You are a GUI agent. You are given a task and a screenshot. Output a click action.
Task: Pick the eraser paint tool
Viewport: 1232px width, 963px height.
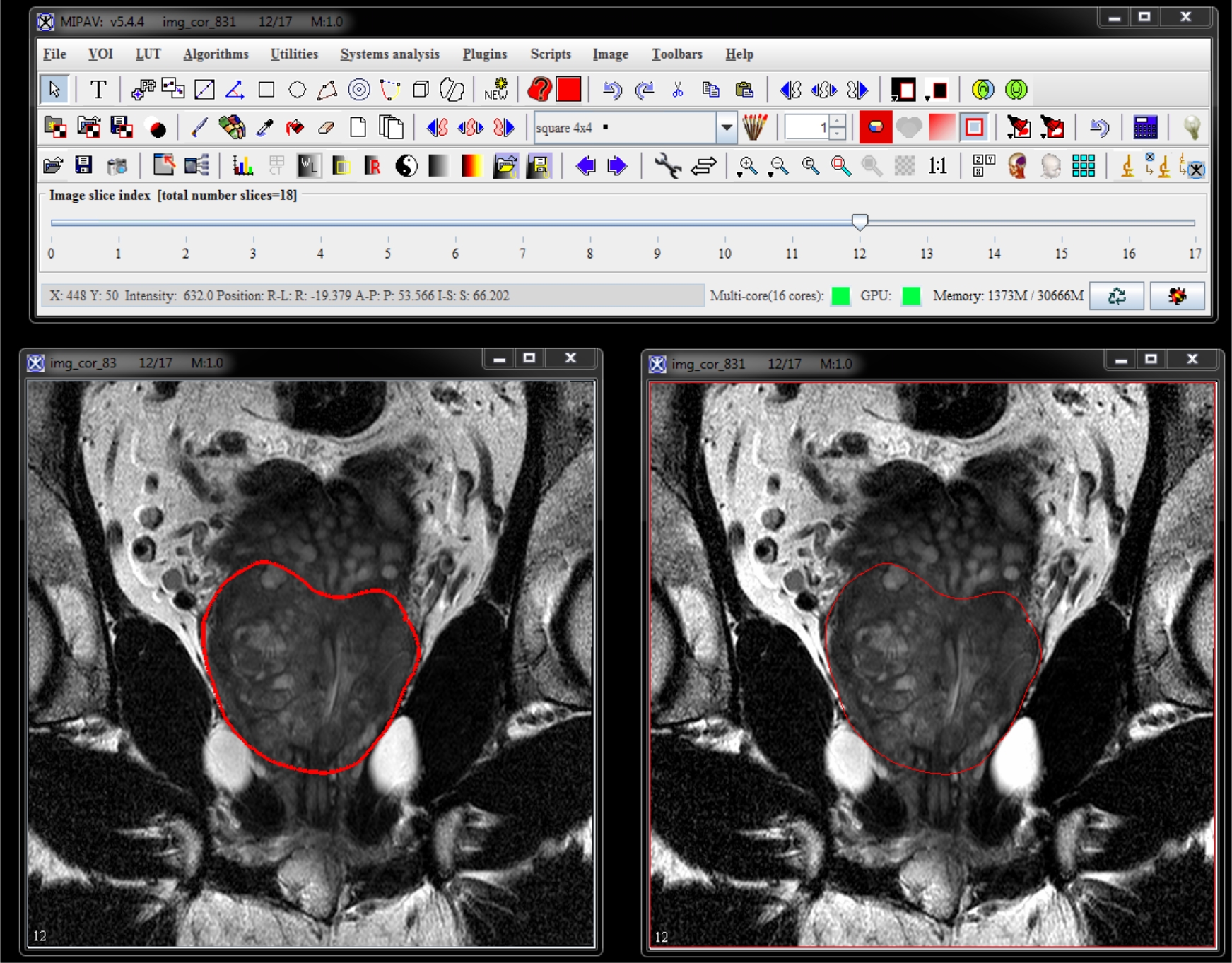pyautogui.click(x=326, y=128)
